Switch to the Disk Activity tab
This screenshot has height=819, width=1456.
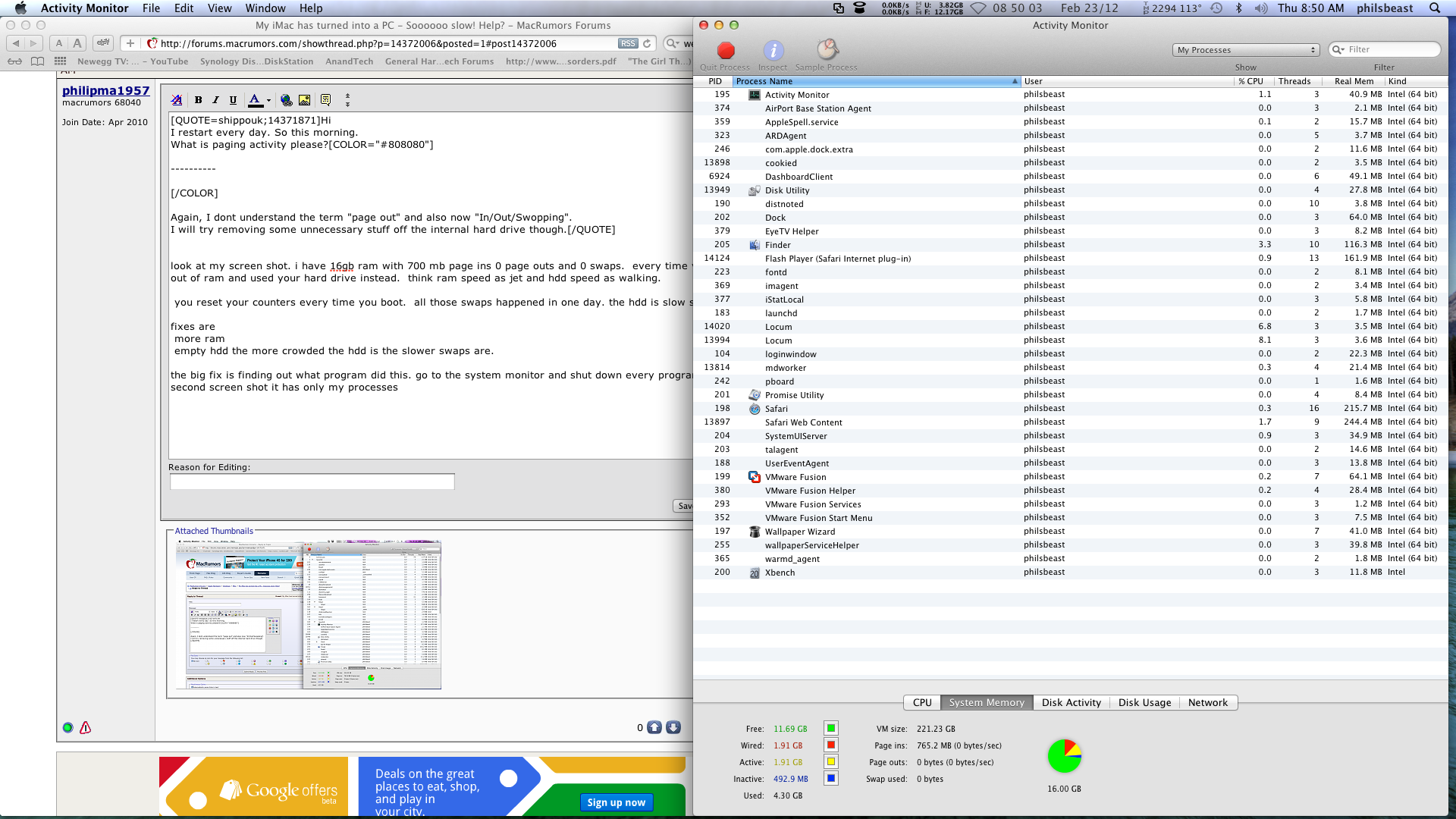pyautogui.click(x=1071, y=703)
